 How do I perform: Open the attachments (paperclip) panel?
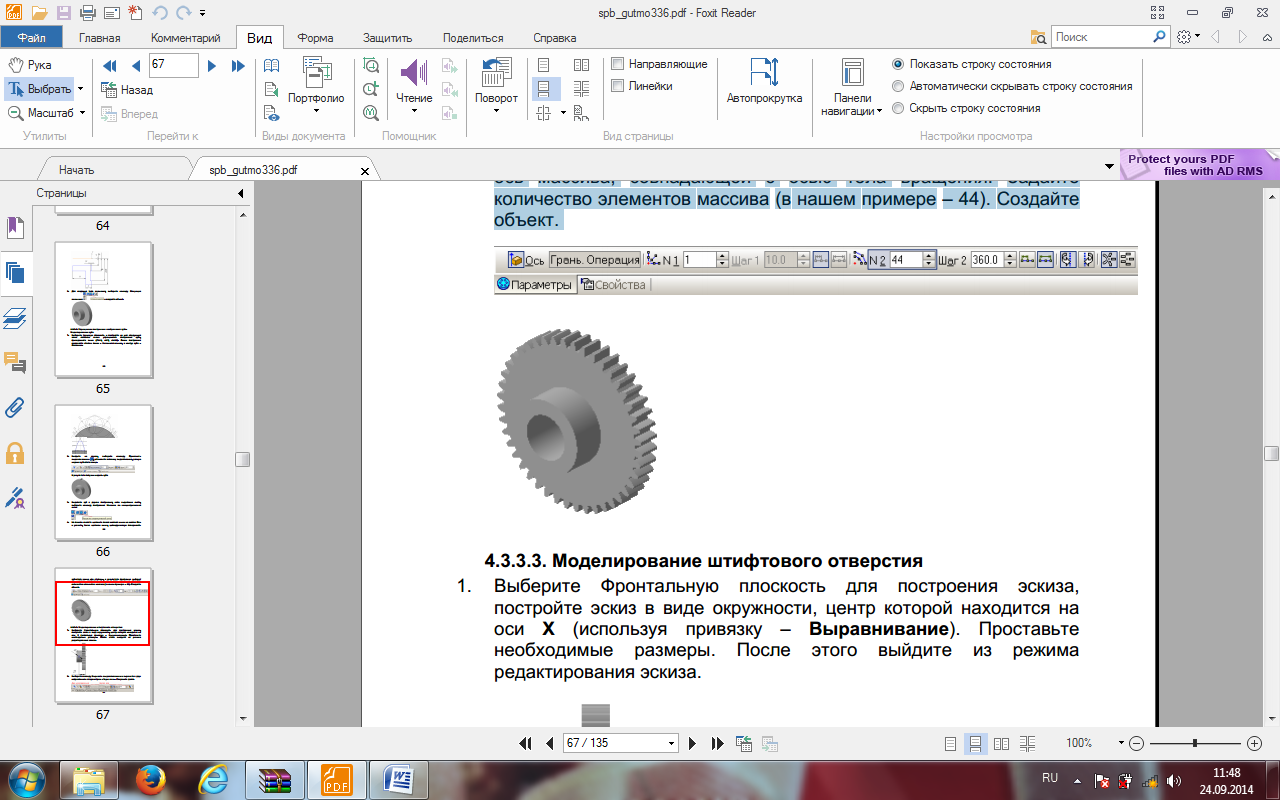point(15,407)
